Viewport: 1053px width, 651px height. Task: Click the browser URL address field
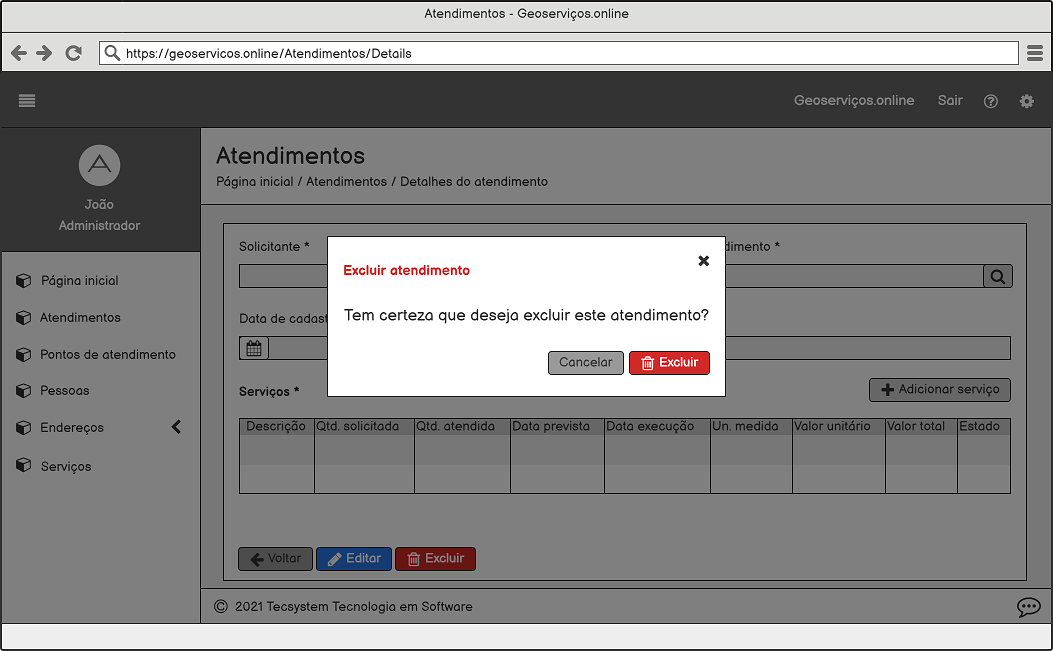(560, 54)
